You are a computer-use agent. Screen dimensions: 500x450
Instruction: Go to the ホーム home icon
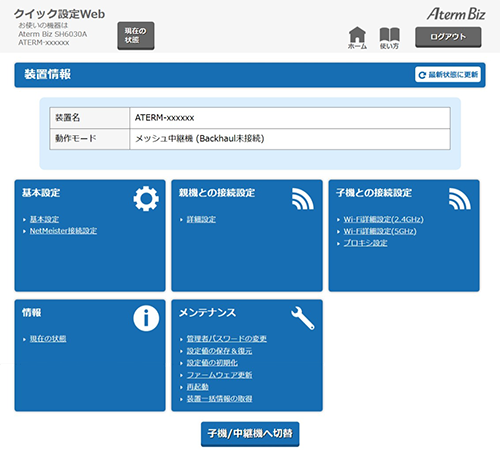pos(357,38)
